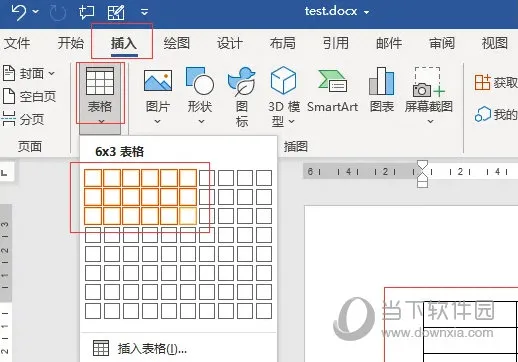Click the 形状 shapes icon
This screenshot has width=518, height=362.
(x=200, y=81)
